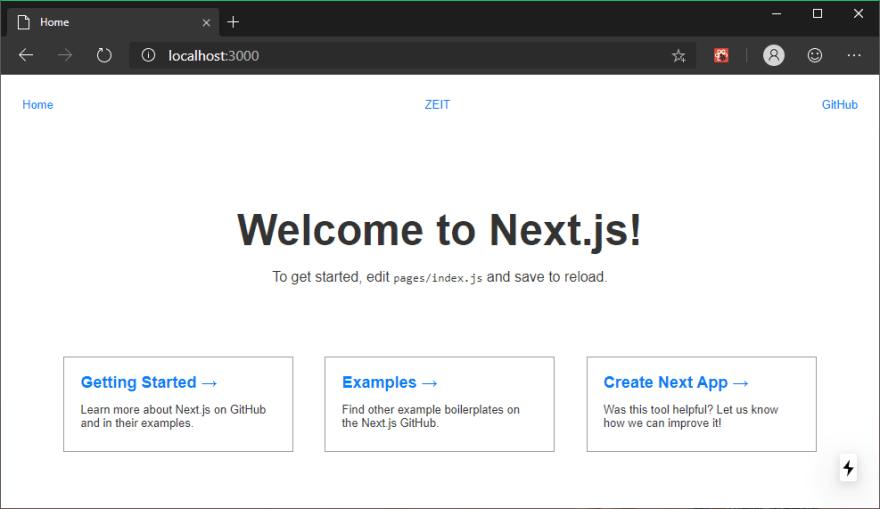Click the forward navigation arrow
The image size is (880, 509).
(x=65, y=55)
